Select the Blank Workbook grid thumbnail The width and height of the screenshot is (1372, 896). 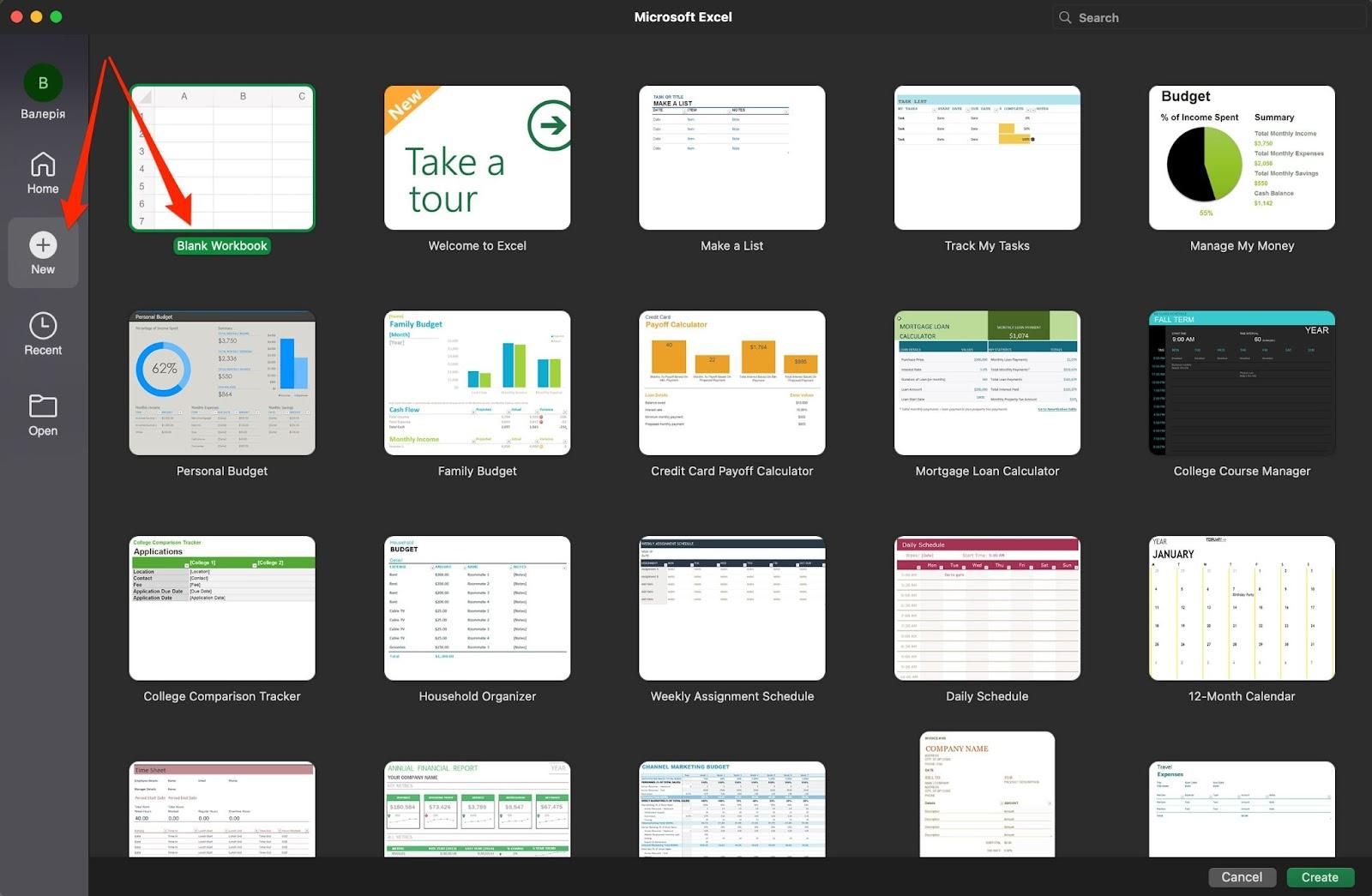pyautogui.click(x=222, y=158)
